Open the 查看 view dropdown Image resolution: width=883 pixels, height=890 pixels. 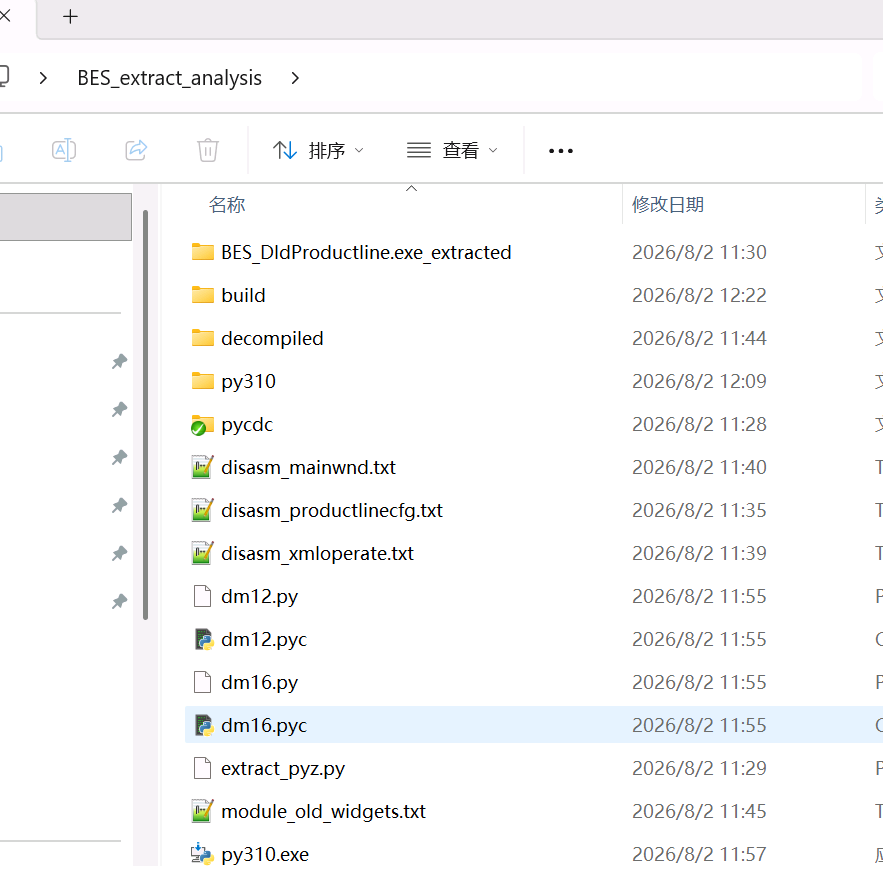(452, 151)
